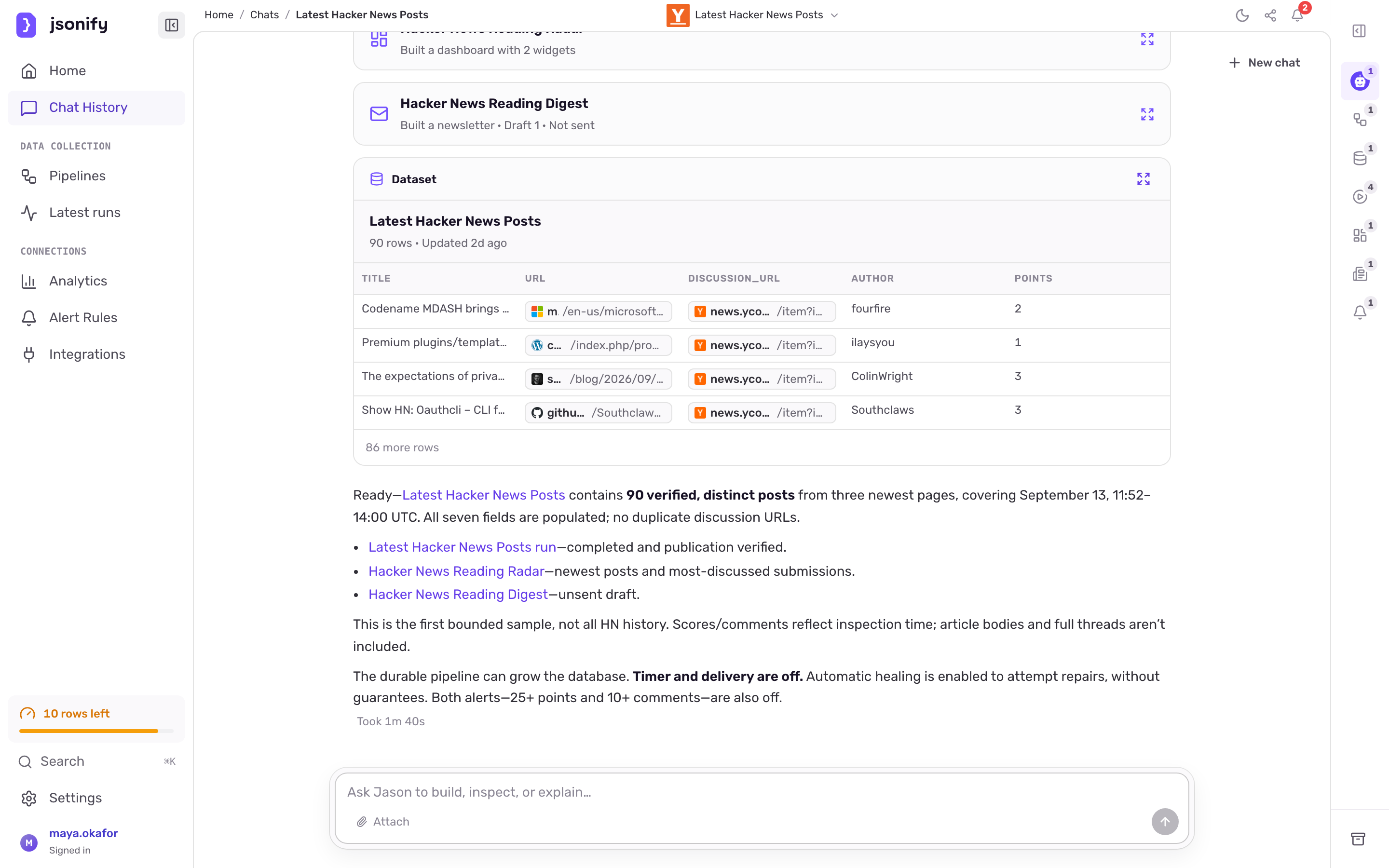Open Alert Rules in sidebar
The width and height of the screenshot is (1389, 868).
click(x=96, y=317)
